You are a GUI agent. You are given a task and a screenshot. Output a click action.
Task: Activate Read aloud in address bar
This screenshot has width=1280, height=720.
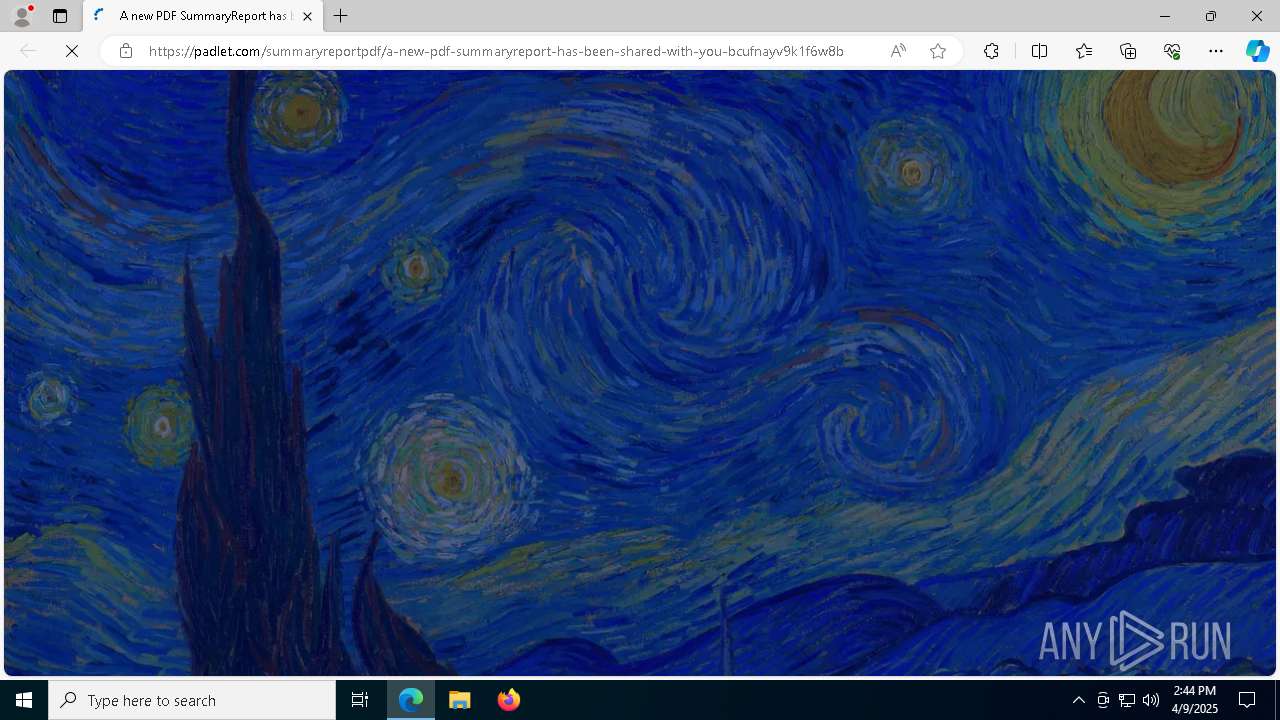pos(898,51)
